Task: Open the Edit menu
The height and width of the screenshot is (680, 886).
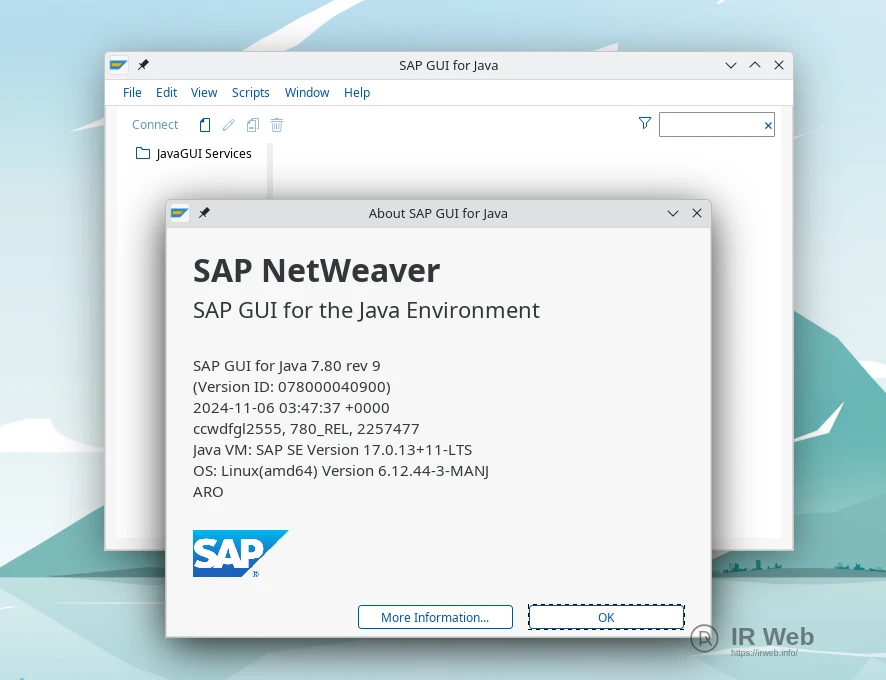Action: coord(166,93)
